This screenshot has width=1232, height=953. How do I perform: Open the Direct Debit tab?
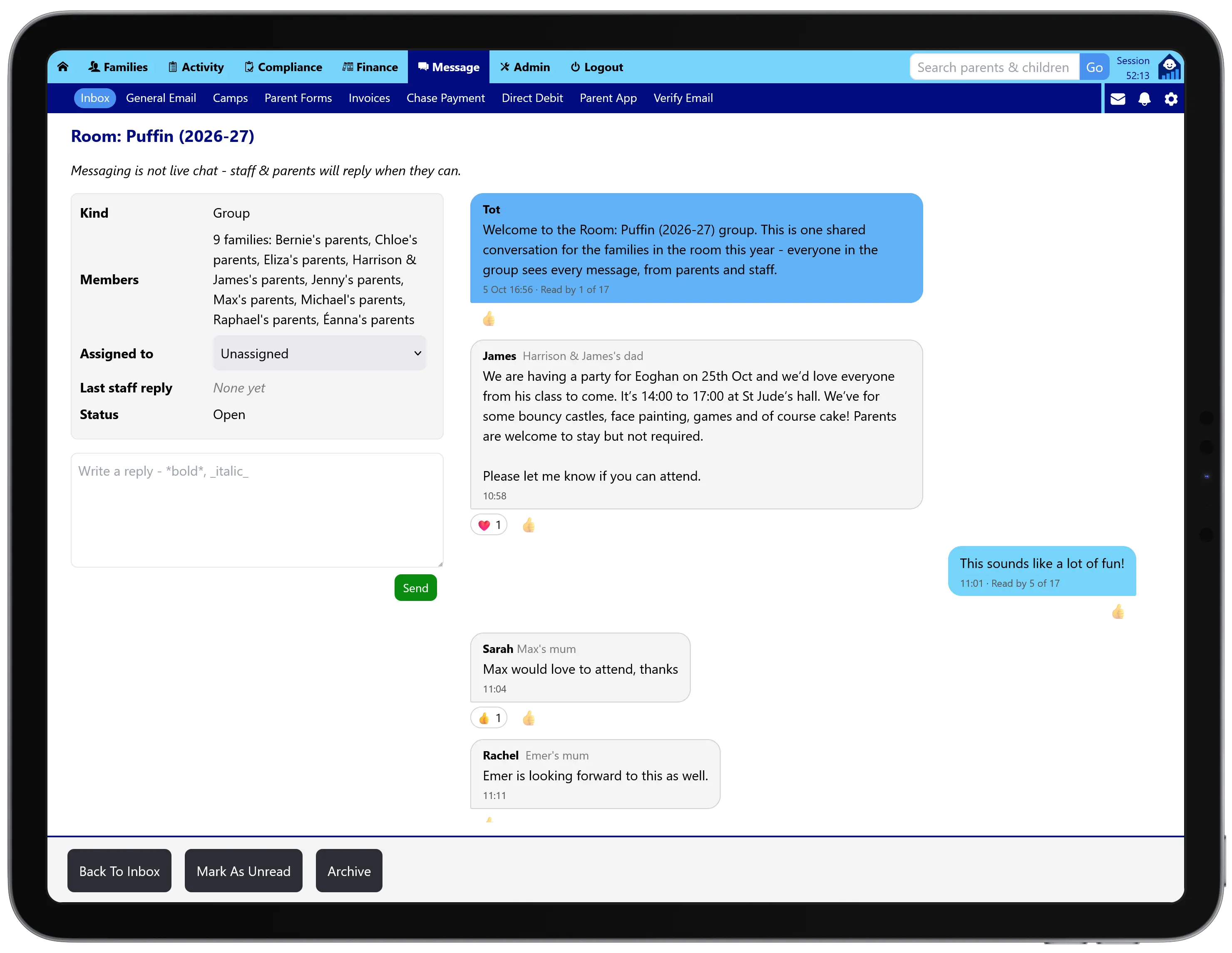point(532,98)
